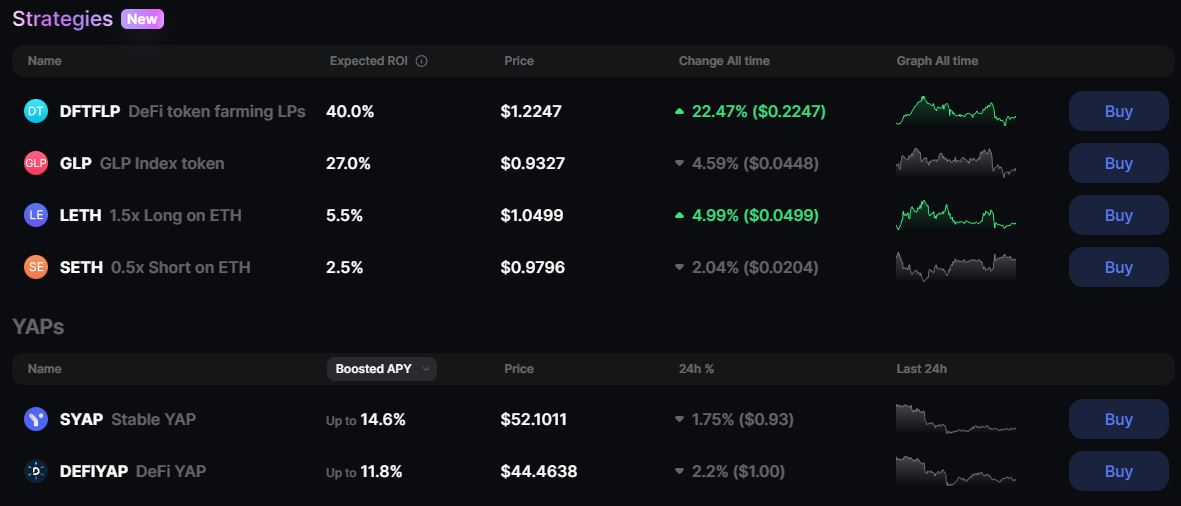Screen dimensions: 1181x506
Task: Click the New badge beside Strategies
Action: (x=142, y=19)
